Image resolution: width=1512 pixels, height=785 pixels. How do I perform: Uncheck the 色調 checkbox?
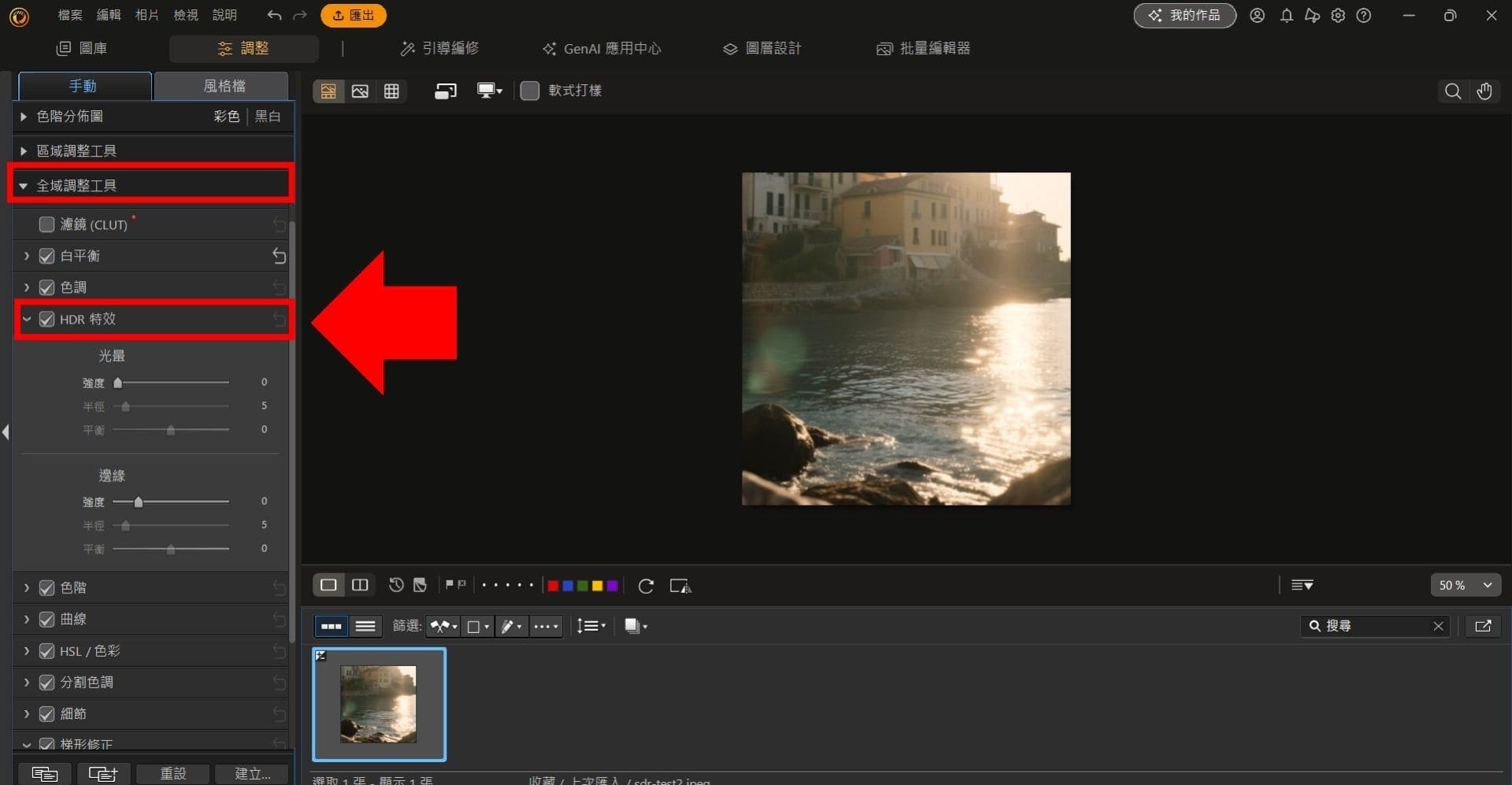tap(46, 287)
